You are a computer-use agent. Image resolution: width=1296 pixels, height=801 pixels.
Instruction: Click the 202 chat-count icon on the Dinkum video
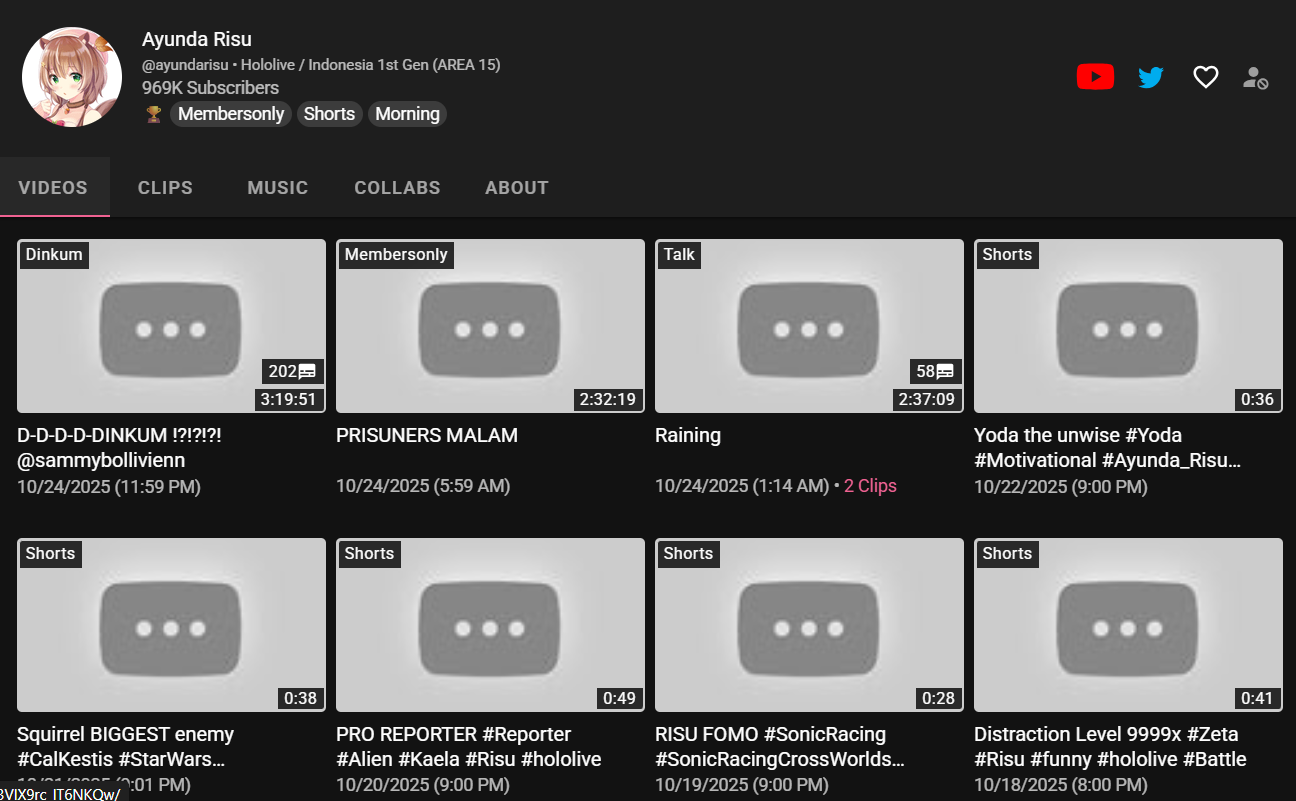pyautogui.click(x=292, y=372)
